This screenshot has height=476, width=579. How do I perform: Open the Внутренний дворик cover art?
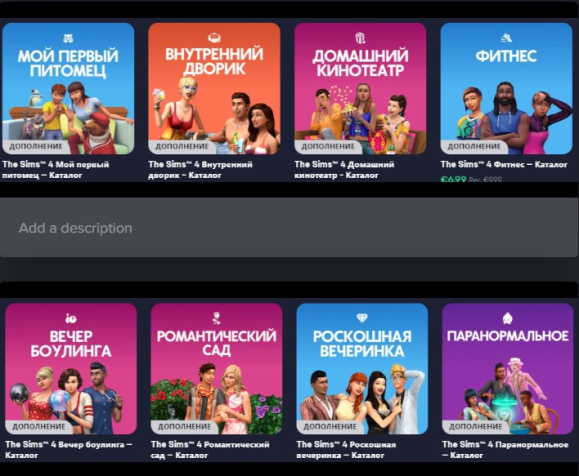tap(214, 89)
